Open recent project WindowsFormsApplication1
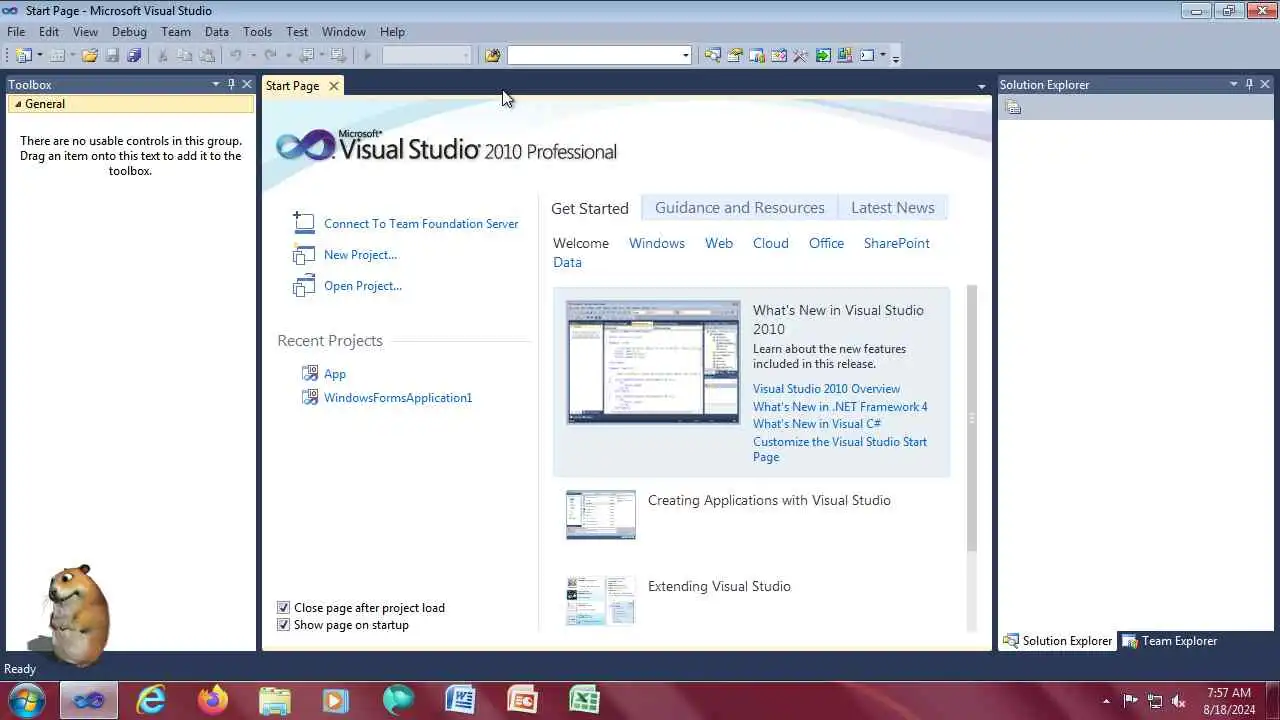Viewport: 1280px width, 720px height. tap(398, 398)
